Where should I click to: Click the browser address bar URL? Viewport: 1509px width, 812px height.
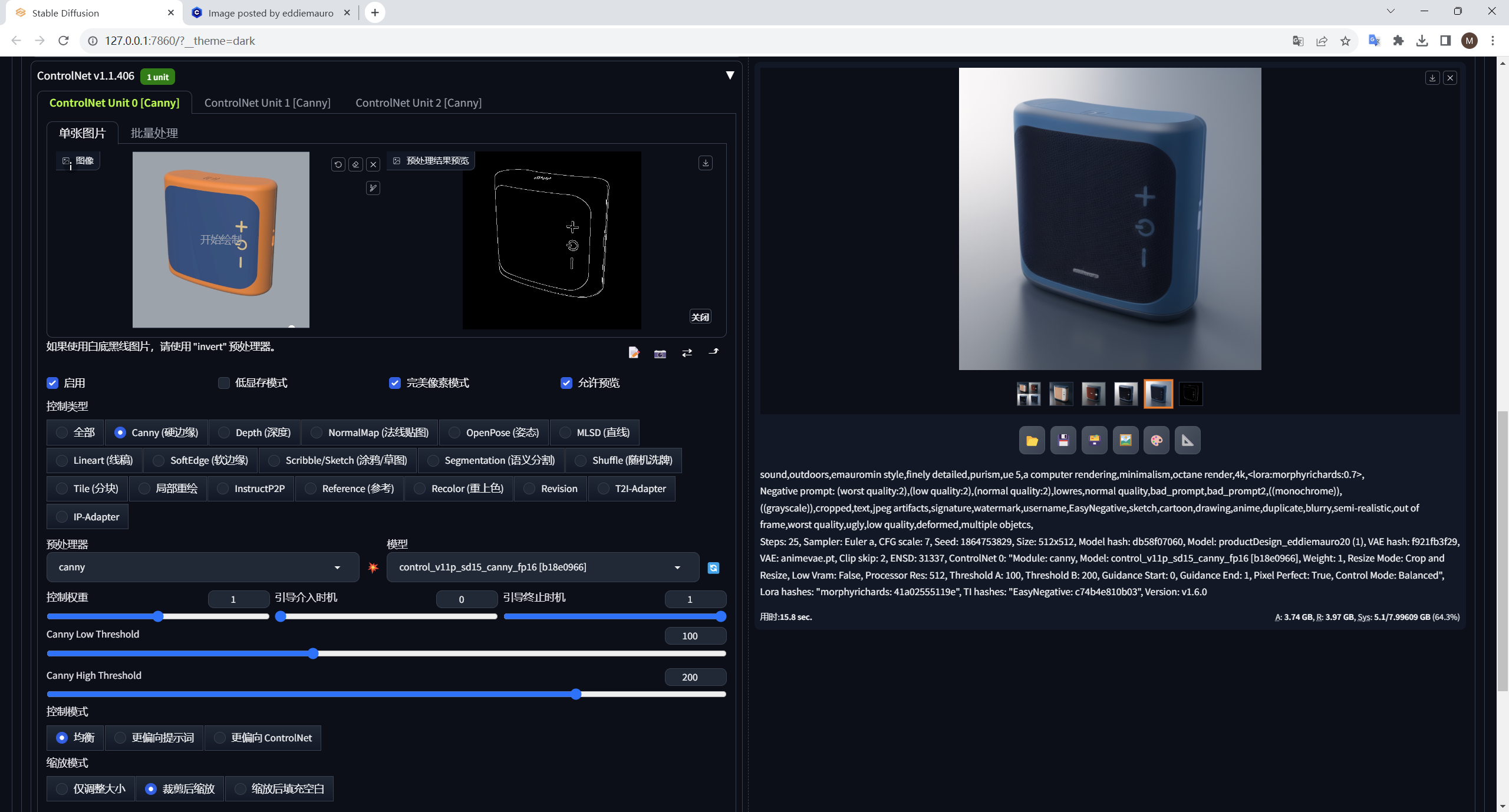click(x=180, y=41)
